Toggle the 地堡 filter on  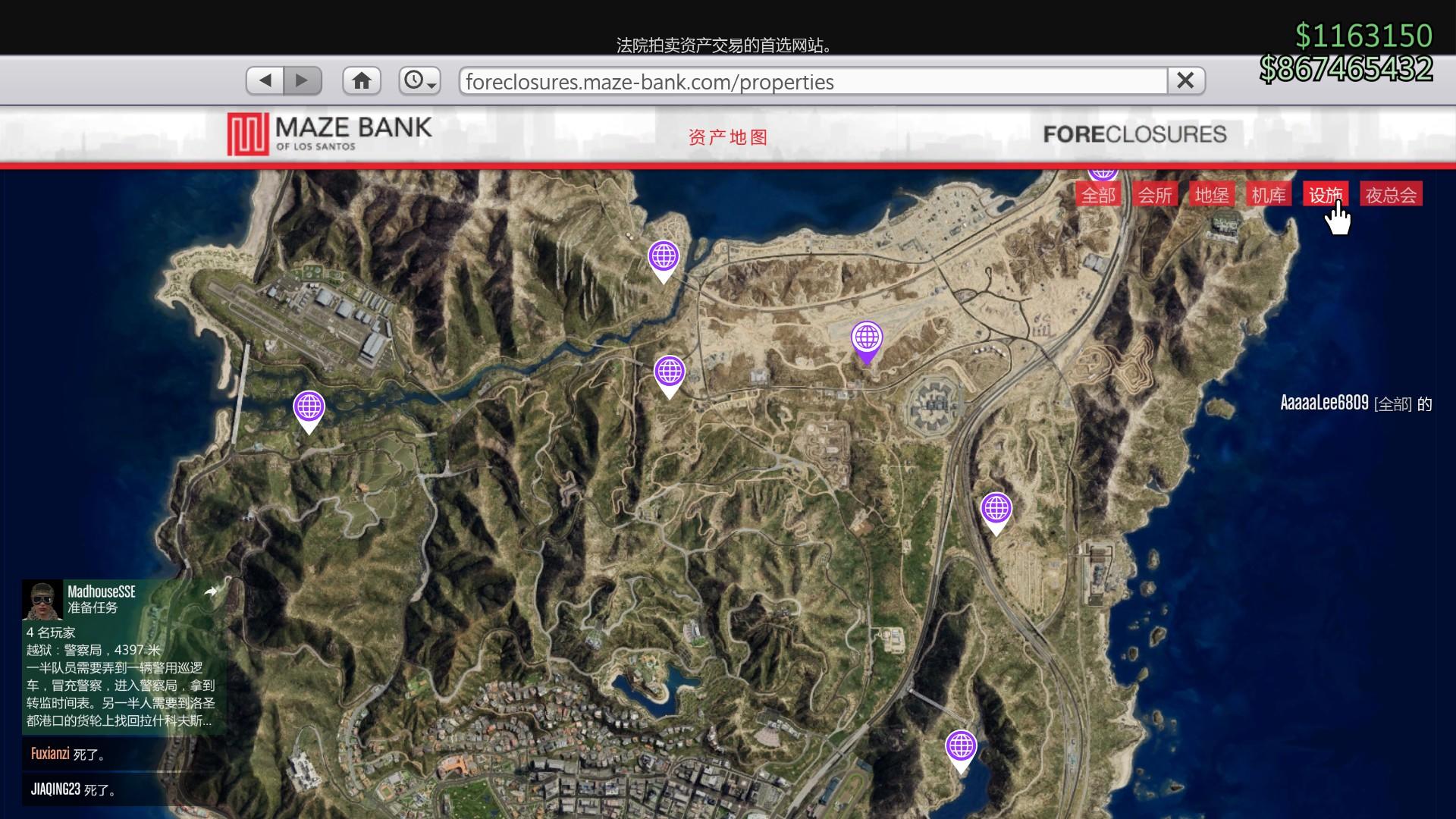(1213, 194)
